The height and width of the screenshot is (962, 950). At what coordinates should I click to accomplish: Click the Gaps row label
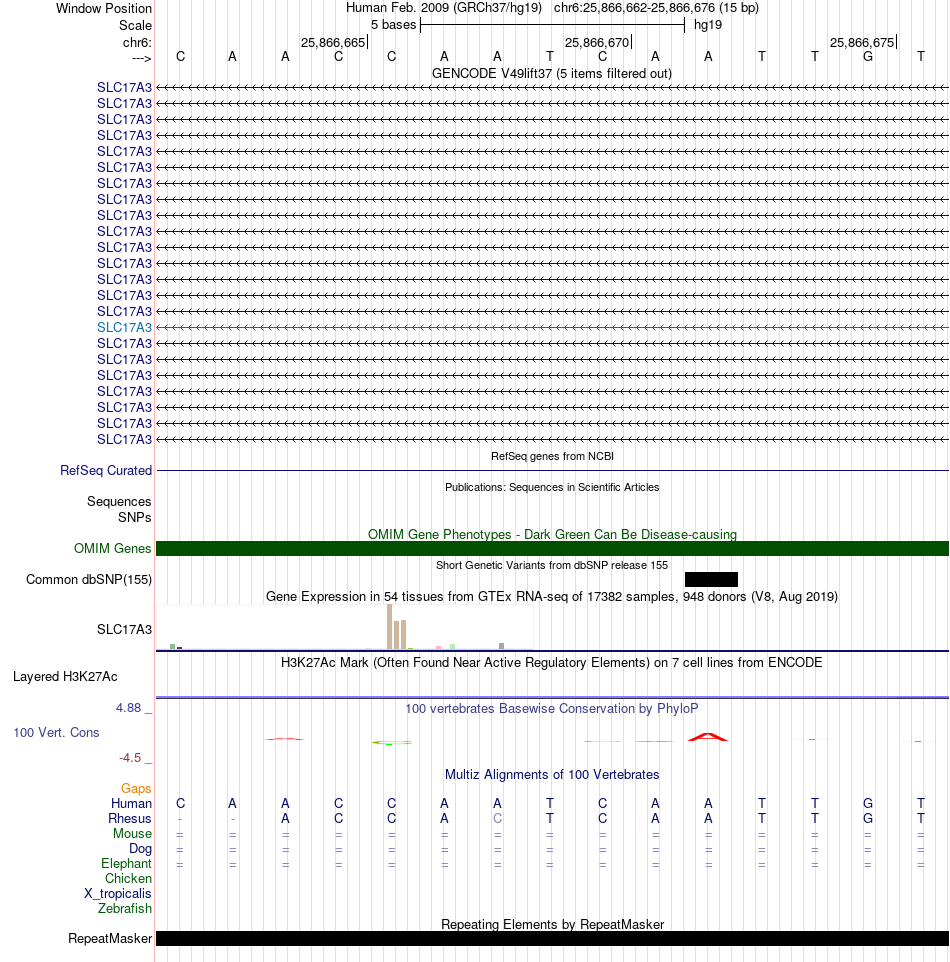click(x=136, y=789)
